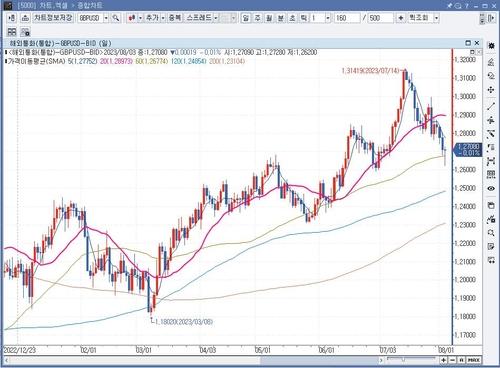Click the grid layout icon under toolbar
The image size is (500, 368).
click(12, 32)
